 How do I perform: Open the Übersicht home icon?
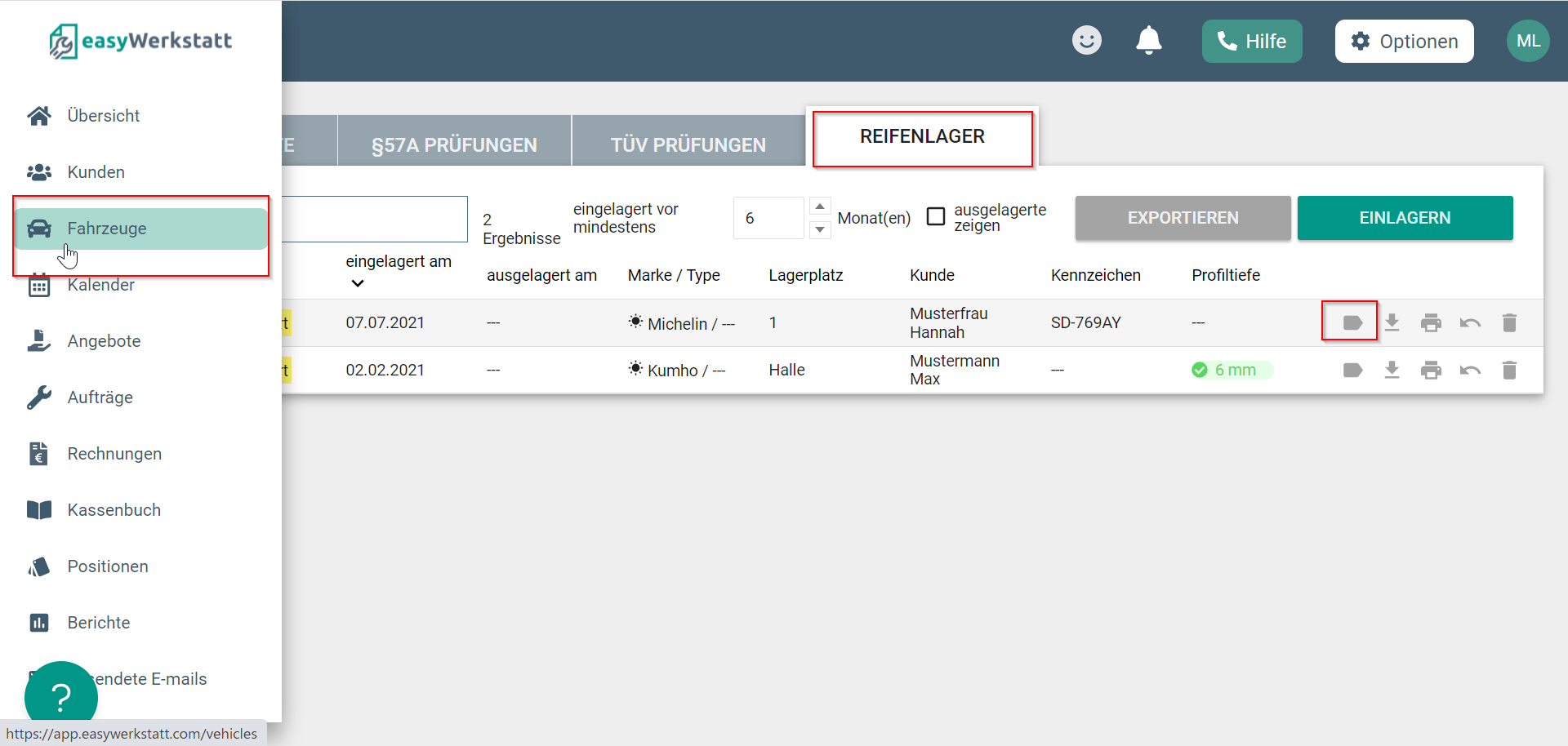coord(39,116)
